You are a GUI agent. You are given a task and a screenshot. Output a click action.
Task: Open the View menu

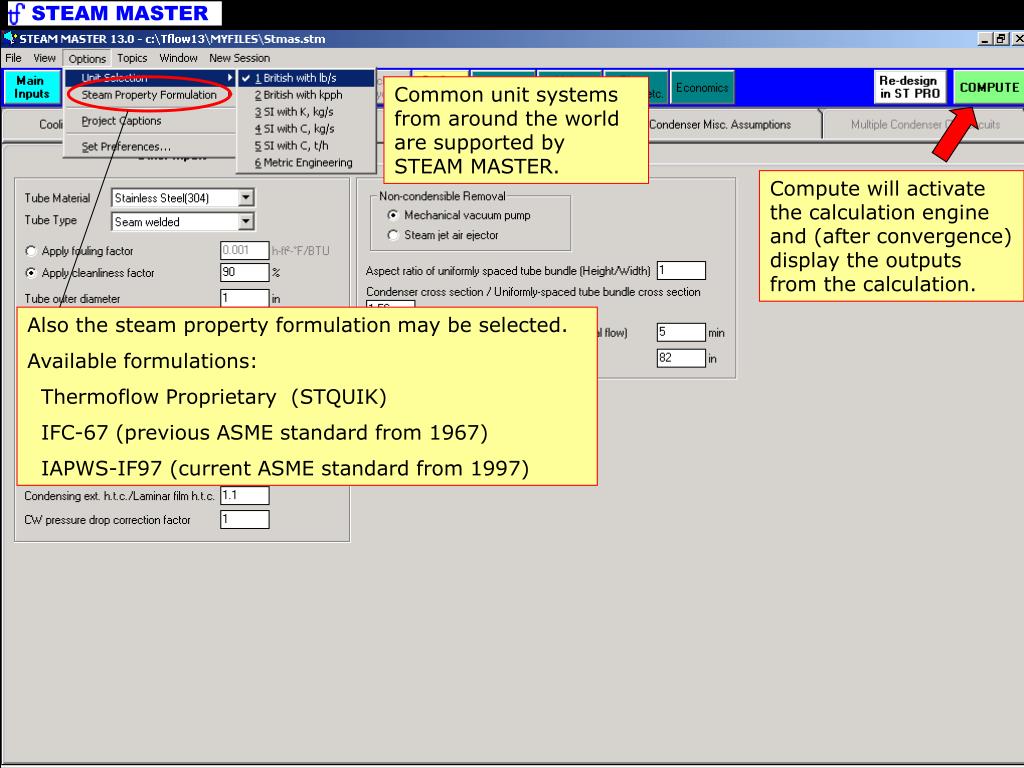click(x=44, y=58)
